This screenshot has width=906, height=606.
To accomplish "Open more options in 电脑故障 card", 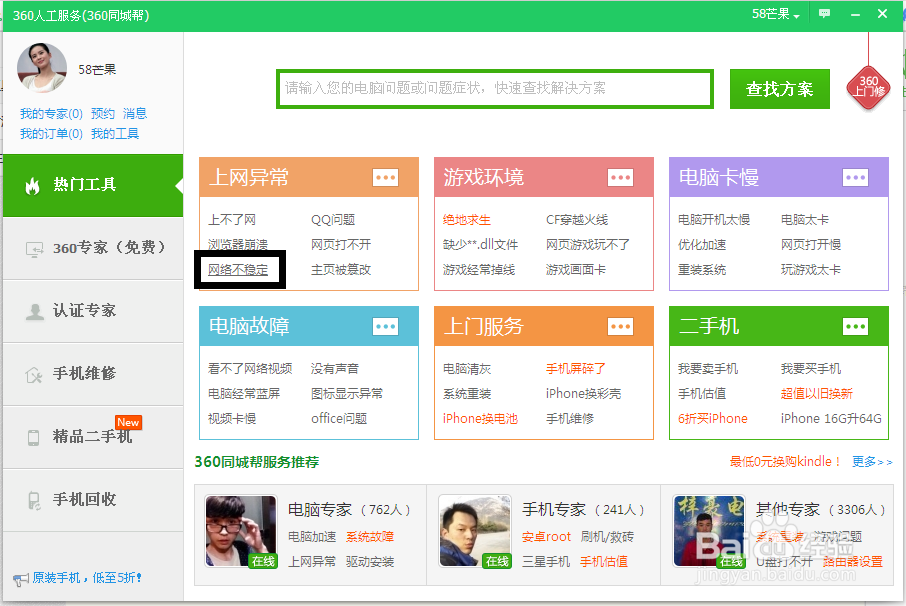I will coord(385,326).
